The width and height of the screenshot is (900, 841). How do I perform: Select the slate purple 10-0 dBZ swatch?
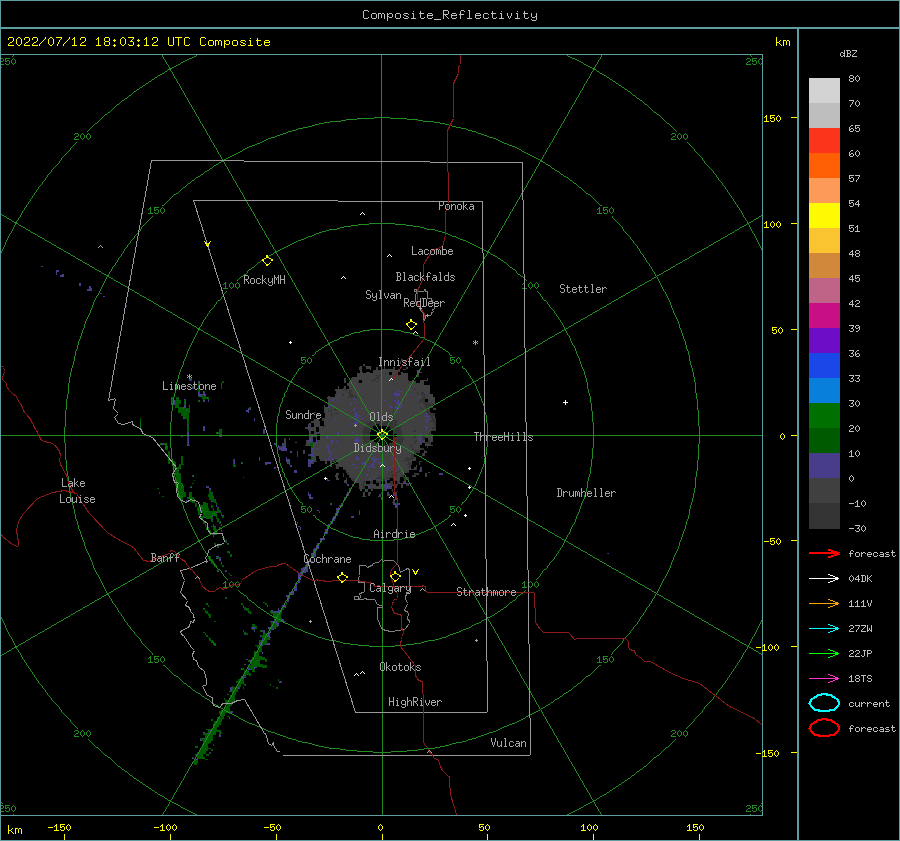coord(824,466)
